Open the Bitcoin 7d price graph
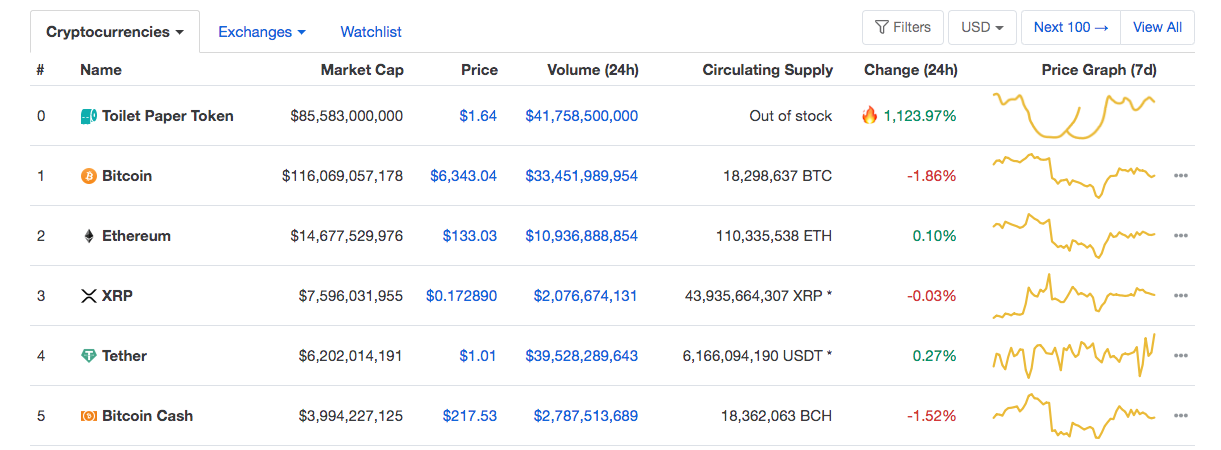Viewport: 1221px width, 450px height. [x=1073, y=176]
